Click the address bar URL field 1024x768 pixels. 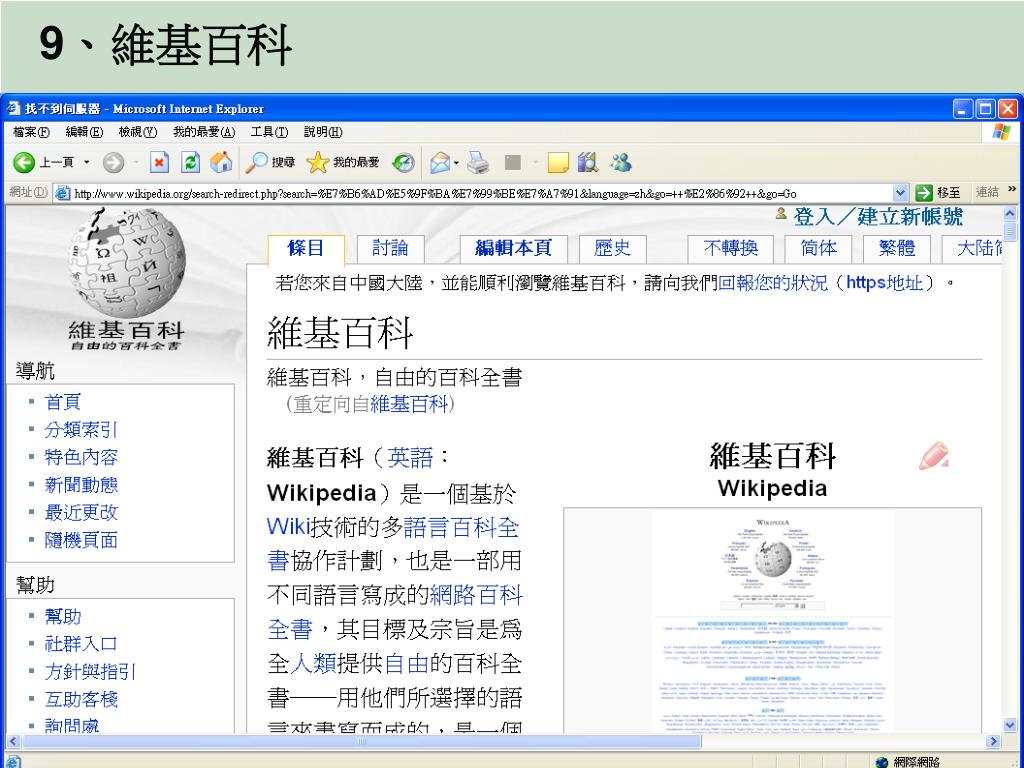(481, 193)
